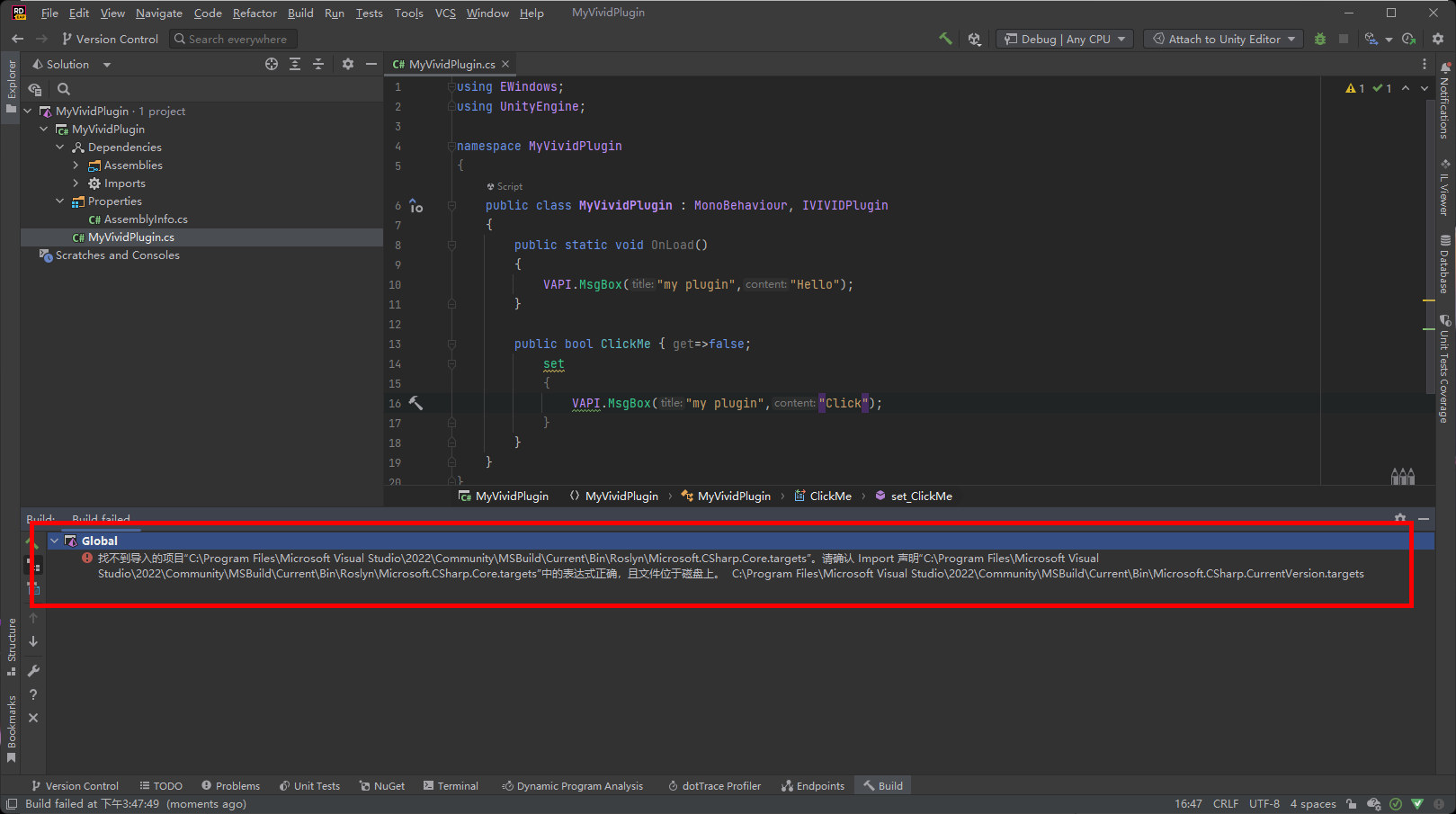Image resolution: width=1456 pixels, height=814 pixels.
Task: Click the implements gutter icon on line 6
Action: 415,206
